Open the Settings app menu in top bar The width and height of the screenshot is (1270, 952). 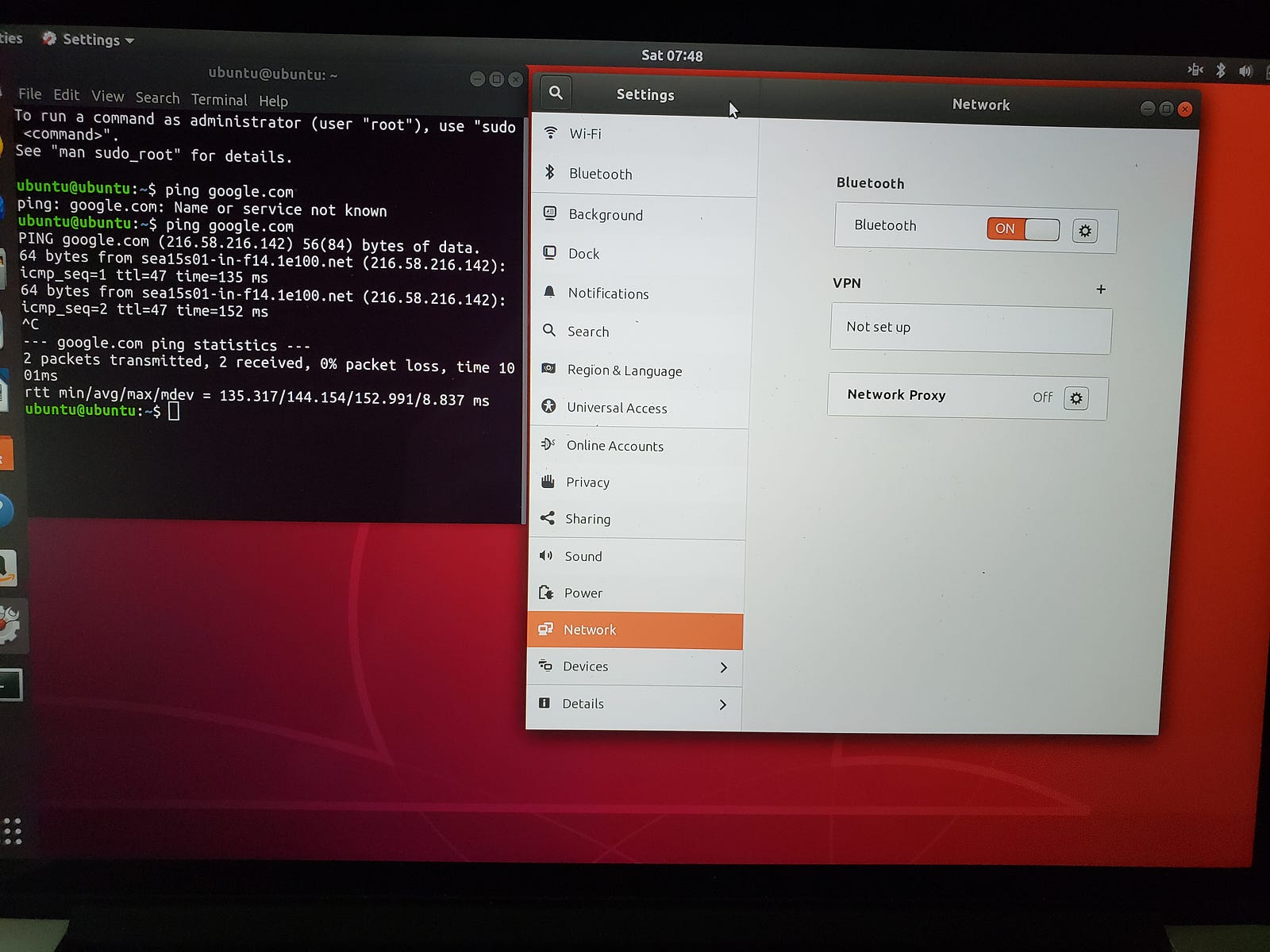(x=89, y=40)
